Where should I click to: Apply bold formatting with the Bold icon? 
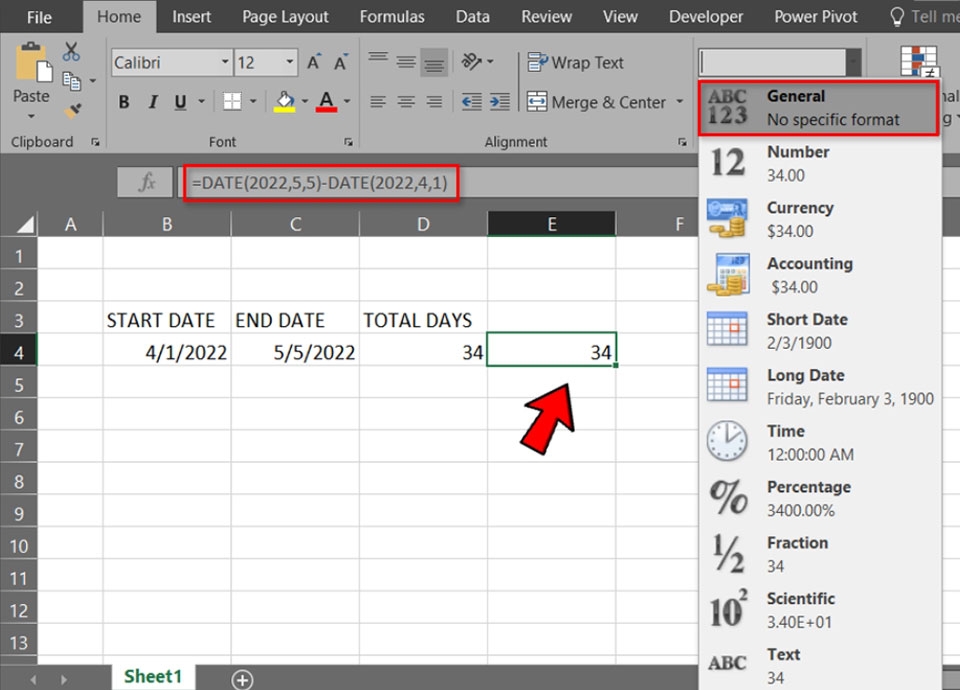coord(124,101)
